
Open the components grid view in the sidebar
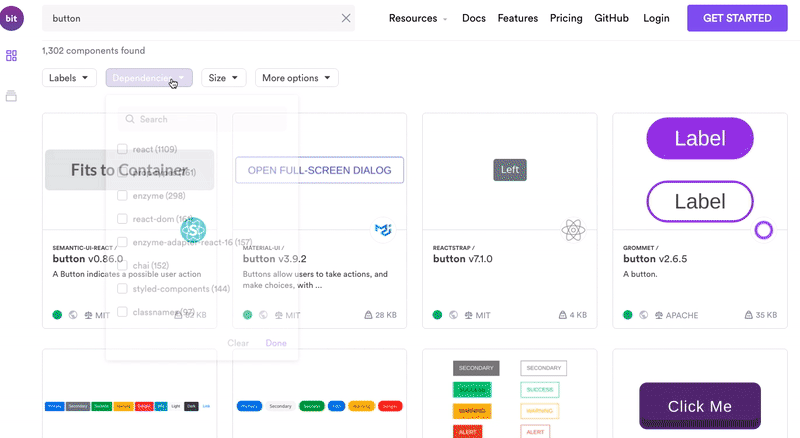click(11, 56)
